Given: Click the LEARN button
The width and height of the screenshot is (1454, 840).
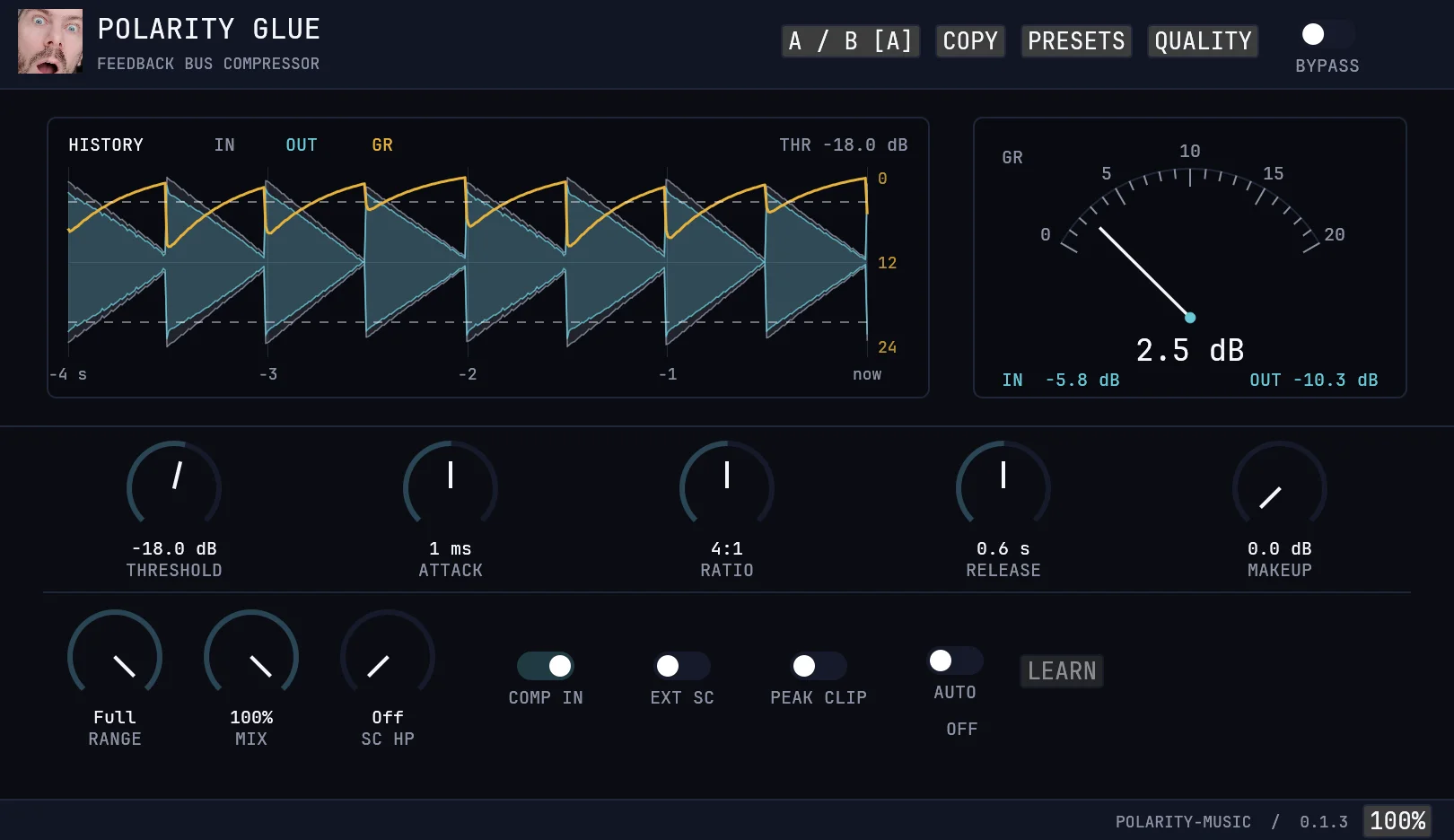Looking at the screenshot, I should tap(1062, 671).
